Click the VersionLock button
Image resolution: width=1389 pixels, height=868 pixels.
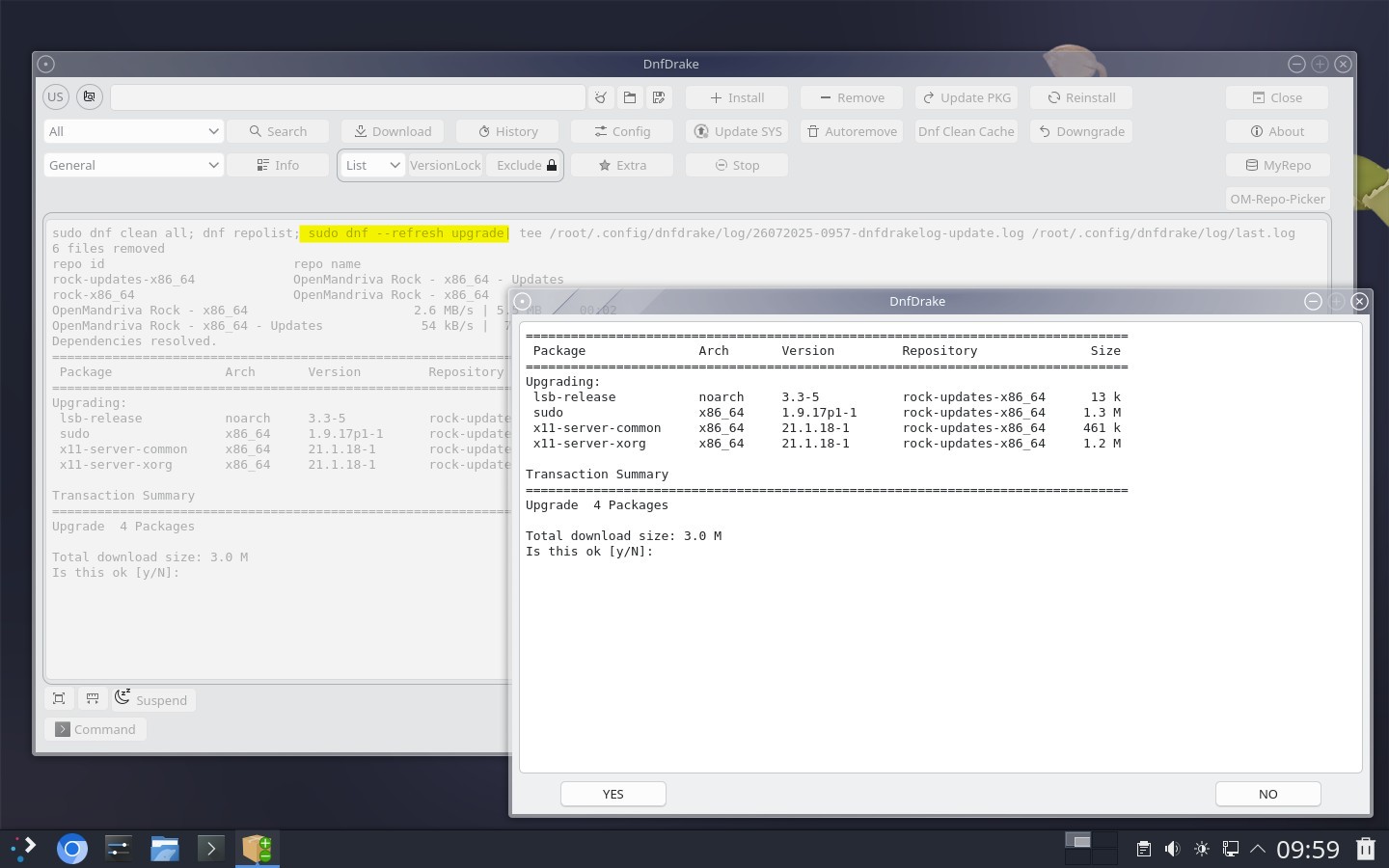tap(445, 165)
